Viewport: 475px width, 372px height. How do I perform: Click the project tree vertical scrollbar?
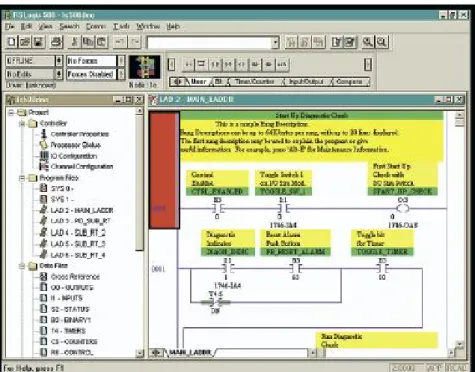140,232
